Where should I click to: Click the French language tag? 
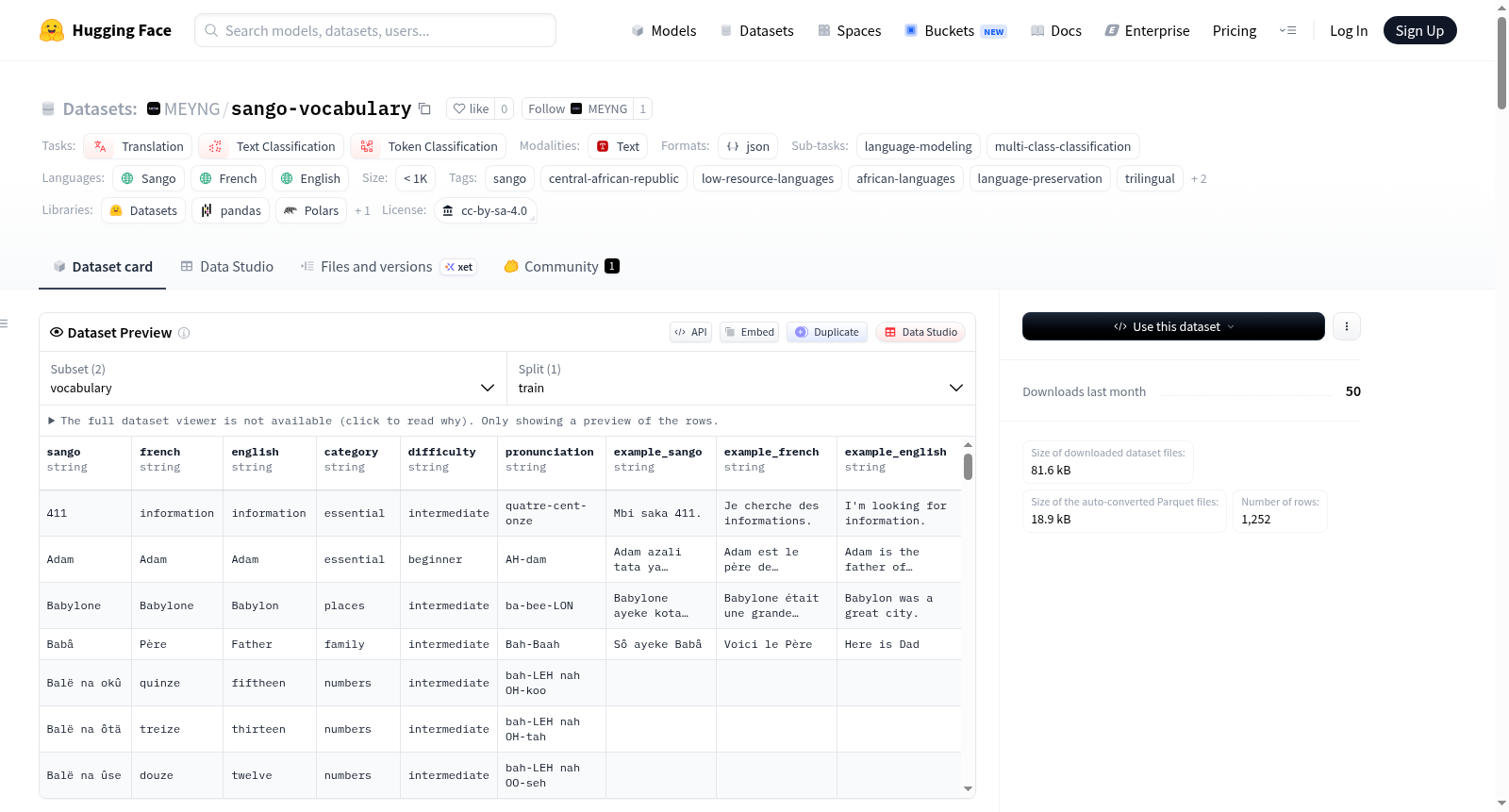coord(228,178)
